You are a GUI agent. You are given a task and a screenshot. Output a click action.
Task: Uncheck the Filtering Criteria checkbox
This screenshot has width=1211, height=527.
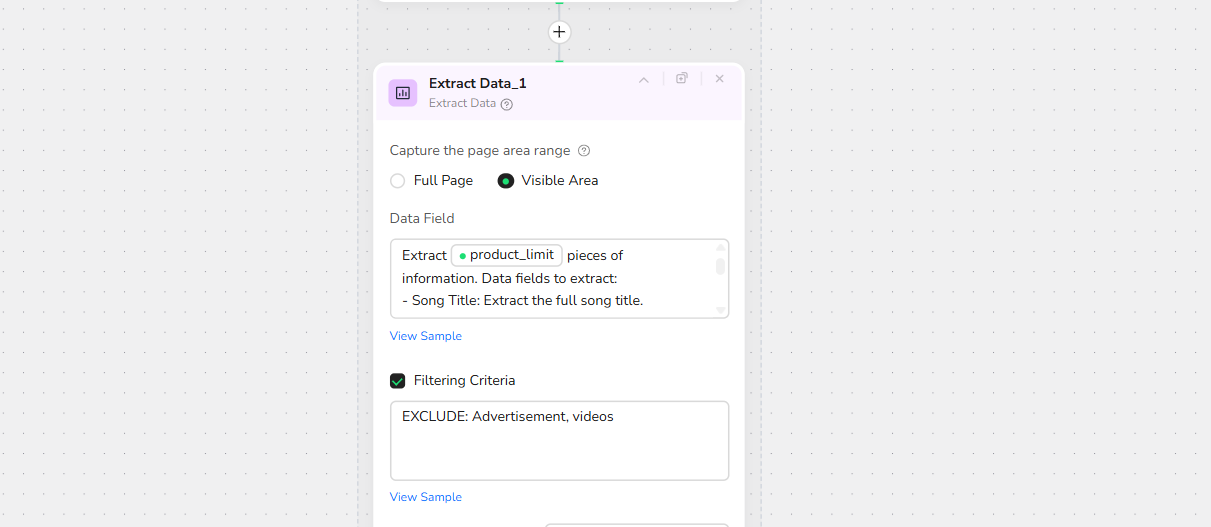398,381
